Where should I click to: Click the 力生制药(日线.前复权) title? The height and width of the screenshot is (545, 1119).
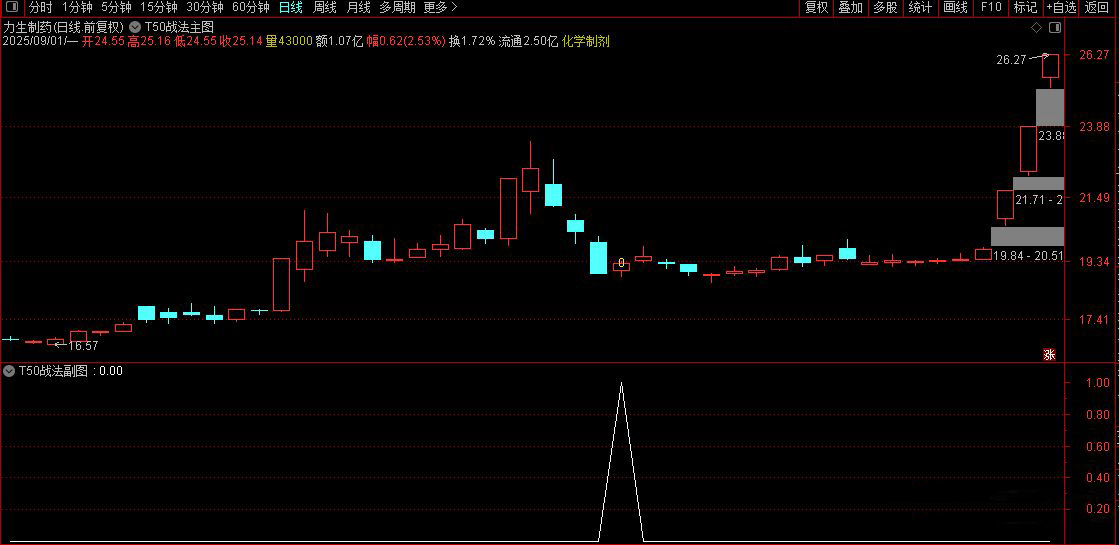coord(64,27)
